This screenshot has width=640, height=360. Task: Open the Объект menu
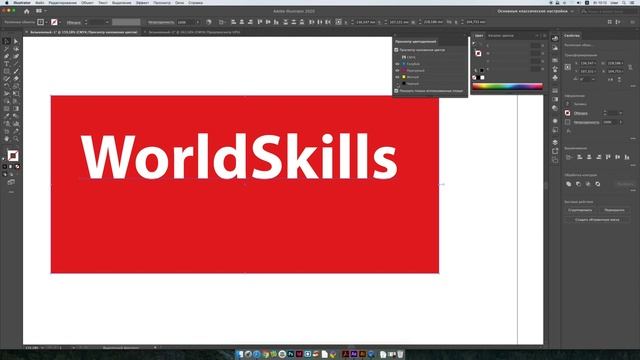(87, 2)
